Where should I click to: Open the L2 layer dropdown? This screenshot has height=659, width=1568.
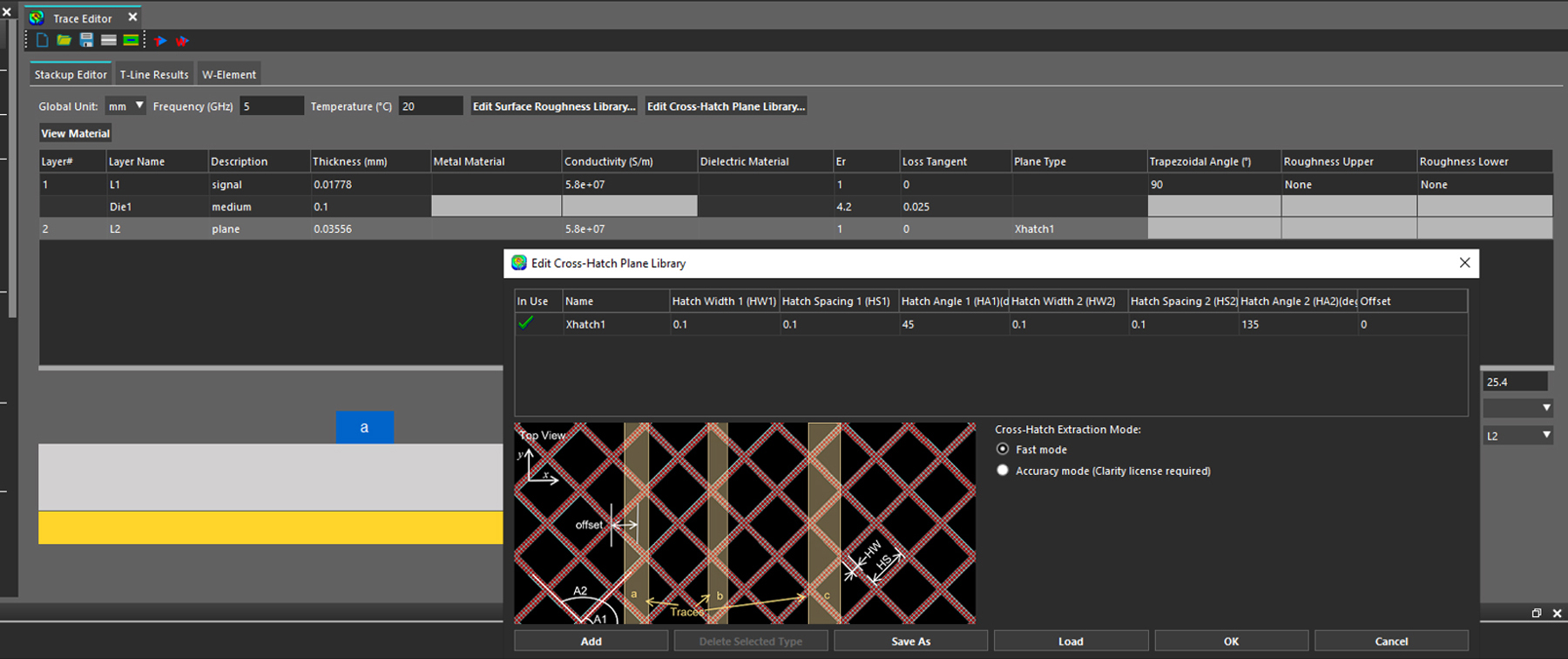click(x=1517, y=435)
